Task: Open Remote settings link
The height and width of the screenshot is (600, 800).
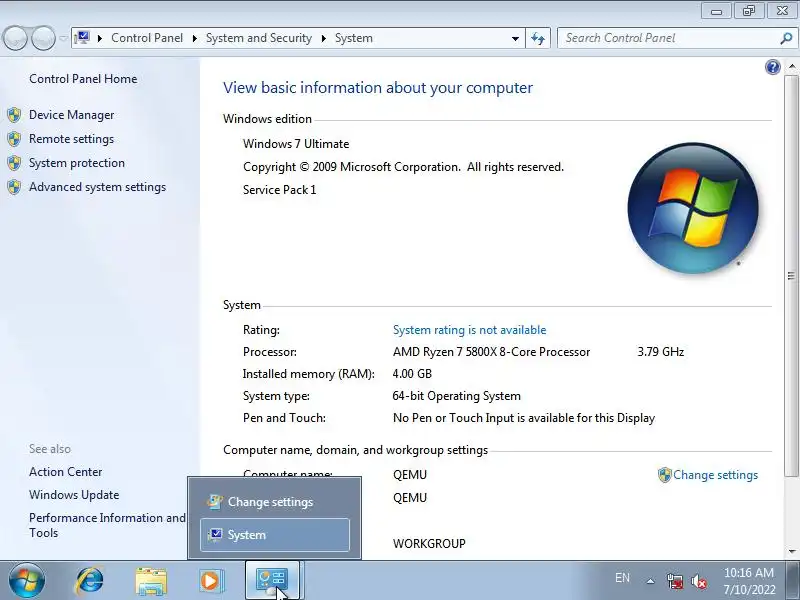Action: coord(71,139)
